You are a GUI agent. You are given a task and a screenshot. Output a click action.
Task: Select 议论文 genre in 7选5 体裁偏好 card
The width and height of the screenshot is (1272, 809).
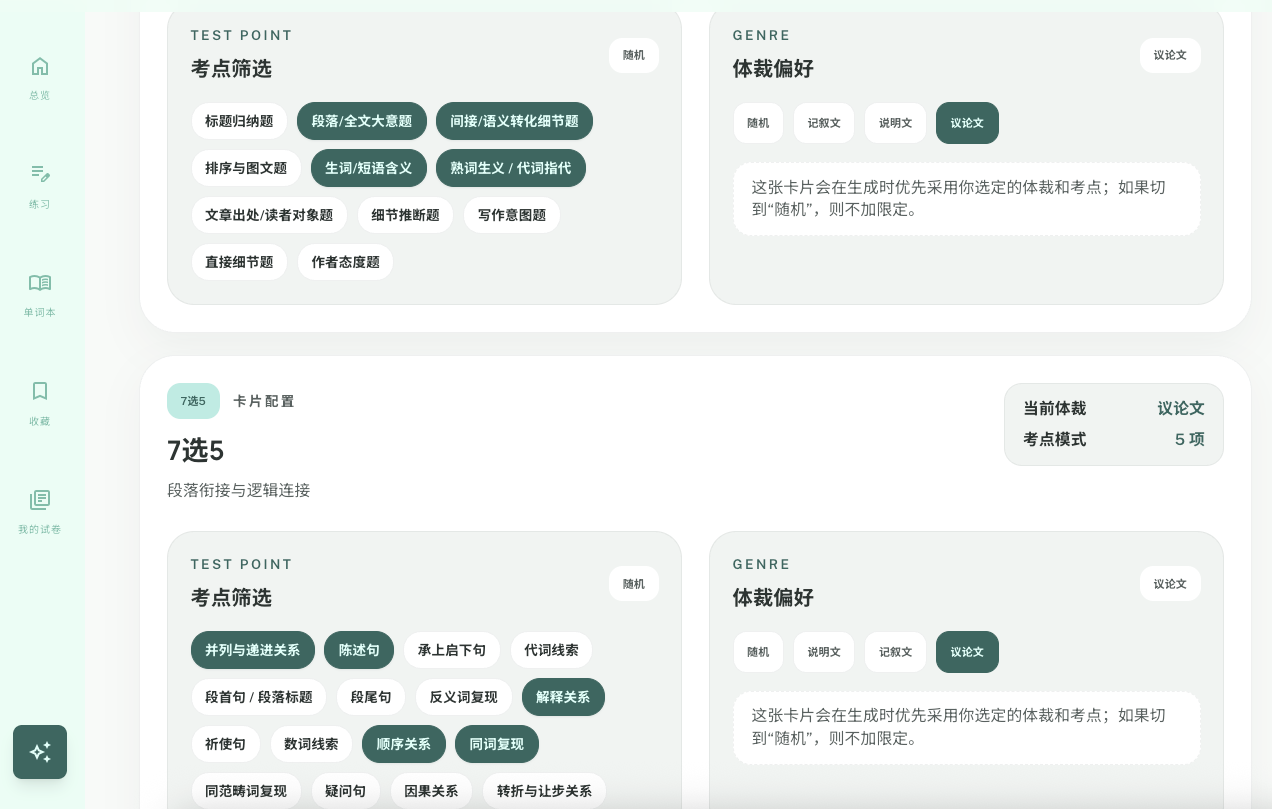coord(967,652)
